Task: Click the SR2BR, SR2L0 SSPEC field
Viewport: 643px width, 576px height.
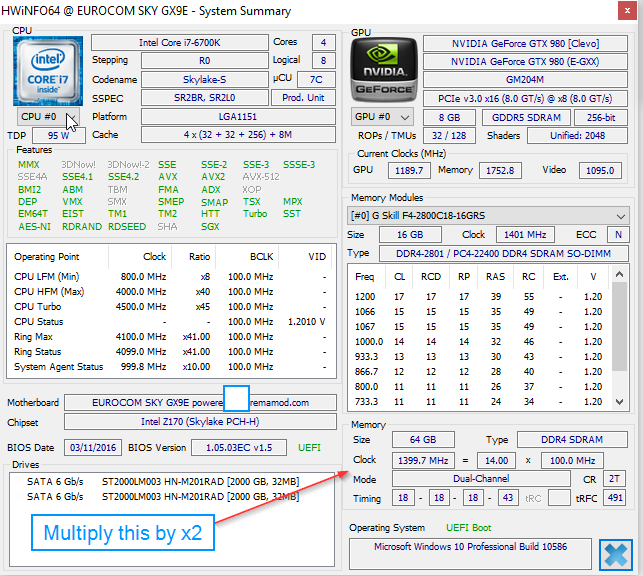Action: (x=205, y=98)
